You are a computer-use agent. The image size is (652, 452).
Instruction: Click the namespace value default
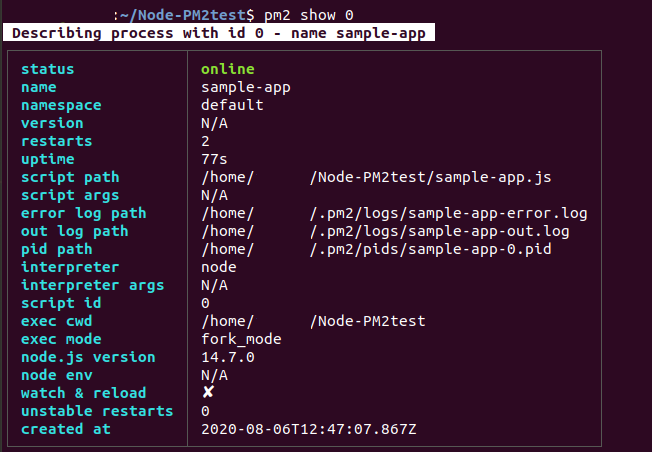[232, 105]
